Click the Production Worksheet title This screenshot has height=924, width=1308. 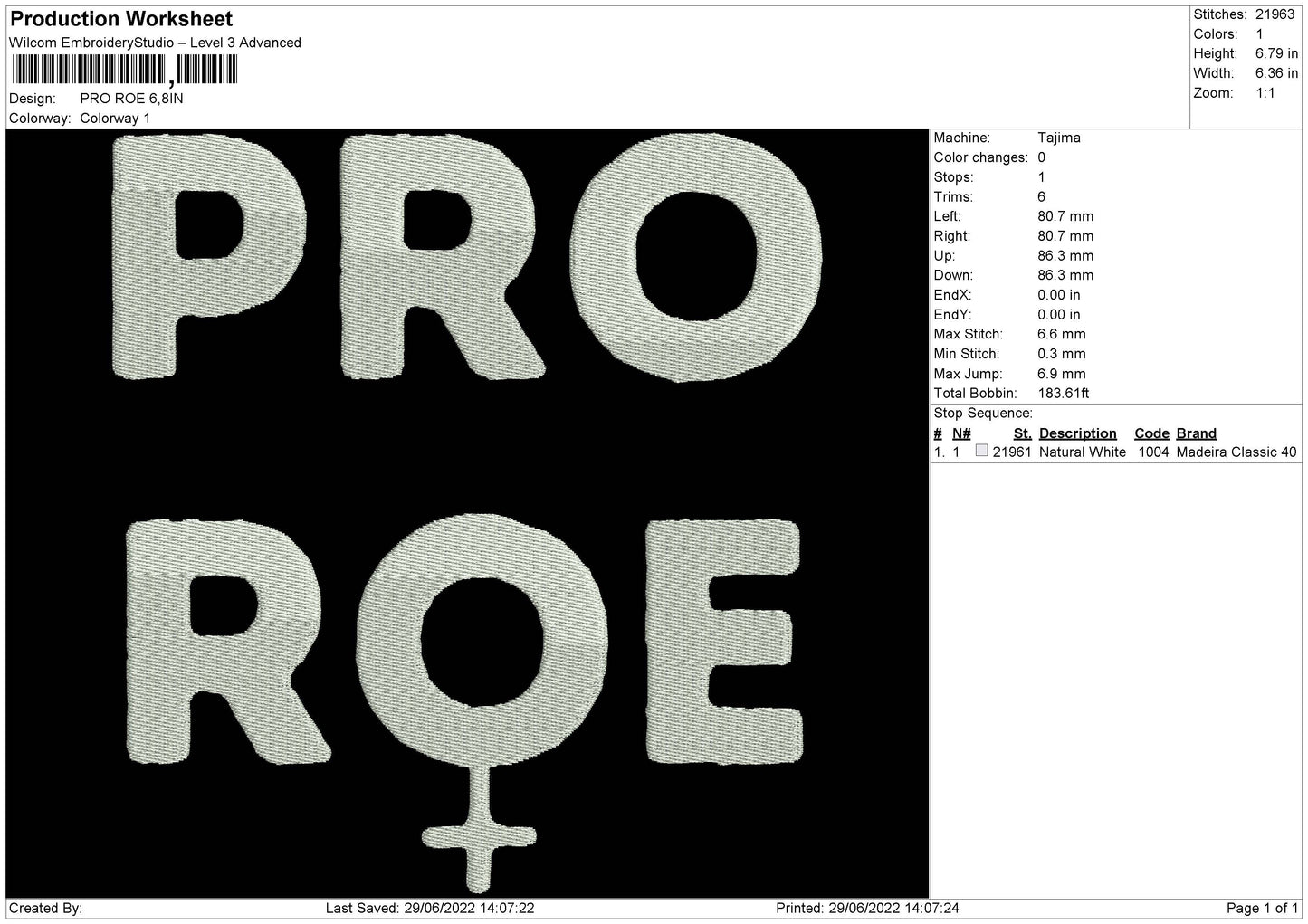point(121,19)
